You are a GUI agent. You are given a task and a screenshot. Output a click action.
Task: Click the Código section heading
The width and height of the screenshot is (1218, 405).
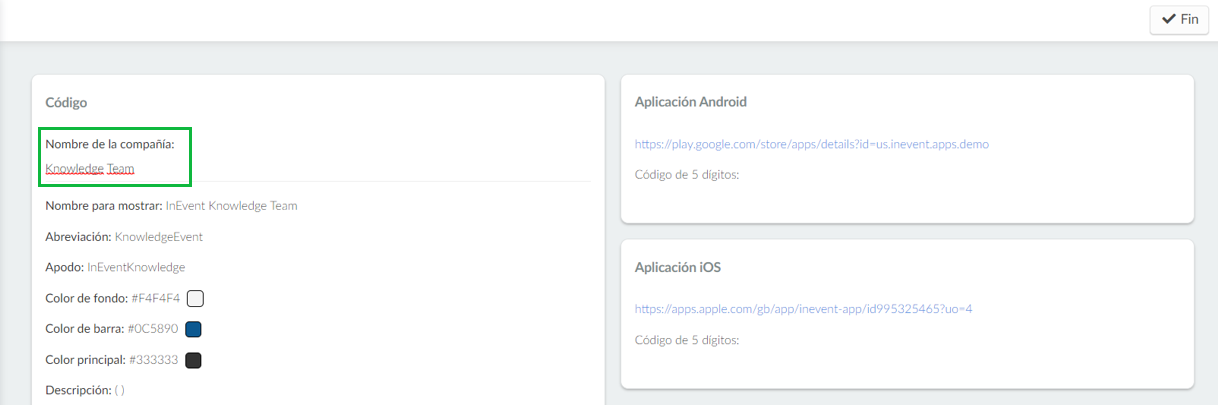[66, 102]
